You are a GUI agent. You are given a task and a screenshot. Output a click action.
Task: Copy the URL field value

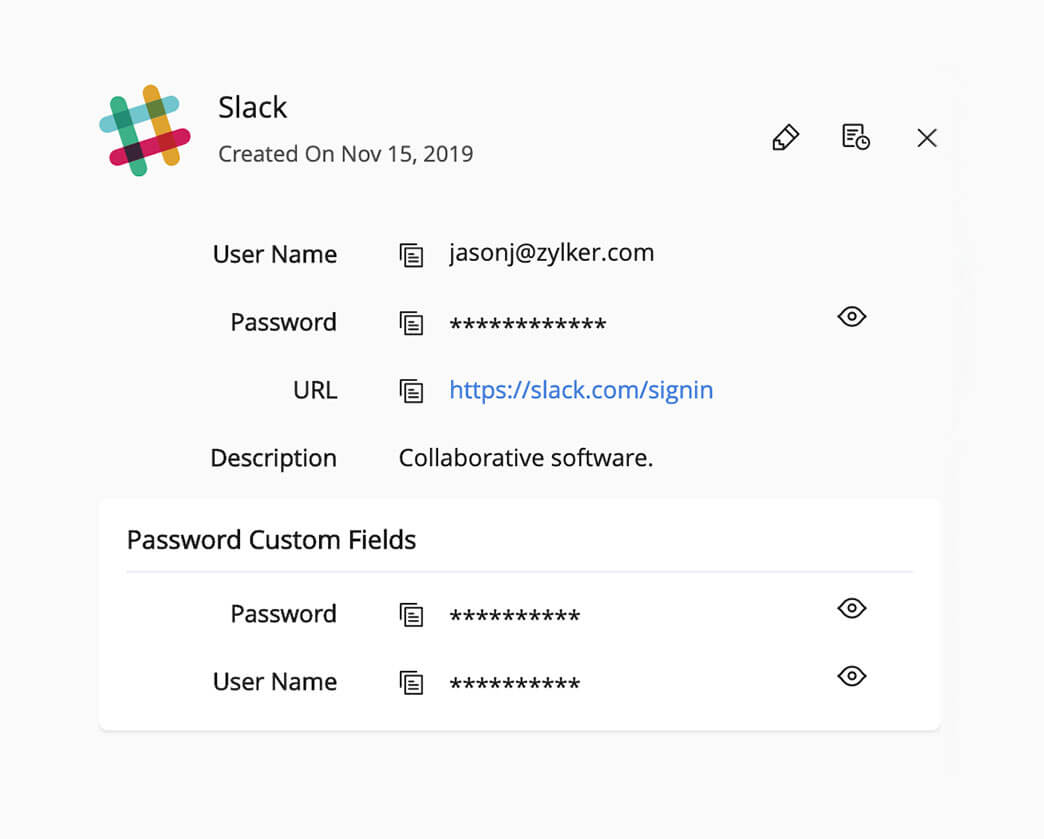(x=411, y=391)
